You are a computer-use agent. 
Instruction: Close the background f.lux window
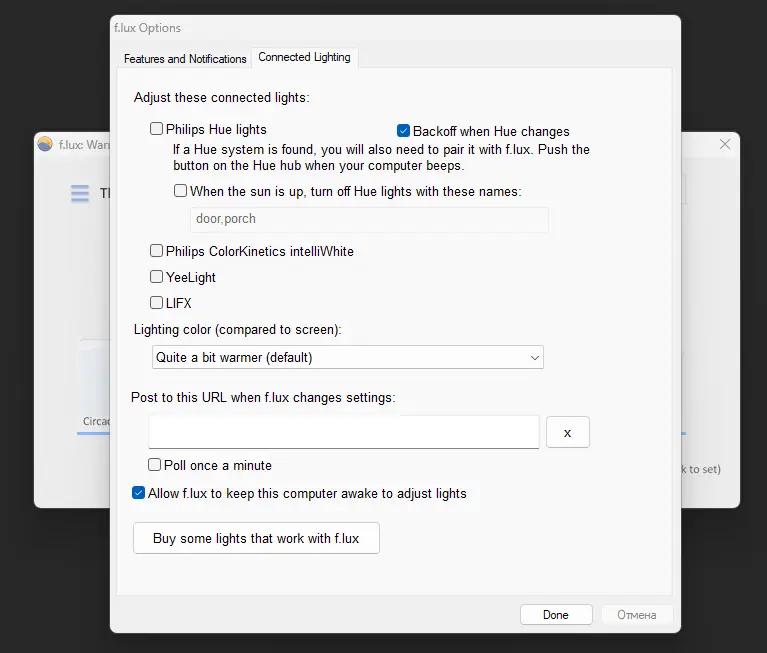[x=725, y=145]
